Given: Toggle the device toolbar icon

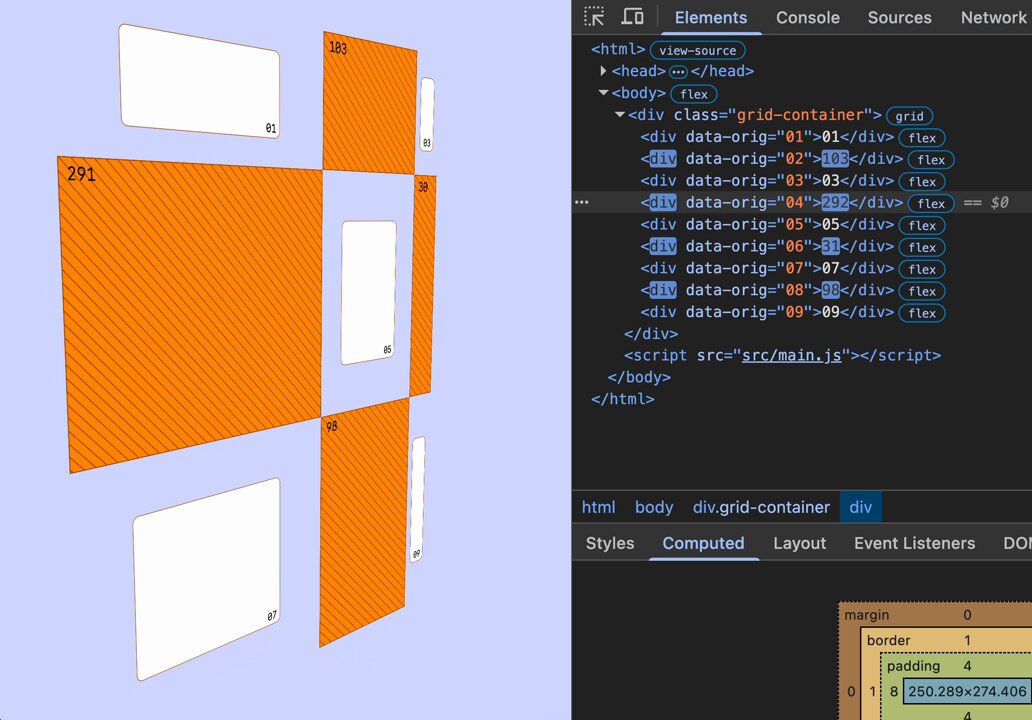Looking at the screenshot, I should (x=632, y=16).
